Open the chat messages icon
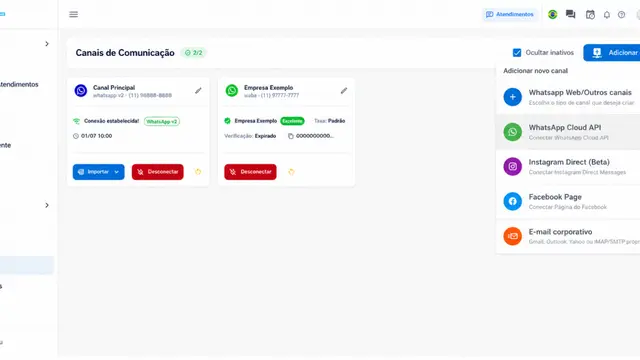Image resolution: width=640 pixels, height=360 pixels. (571, 14)
